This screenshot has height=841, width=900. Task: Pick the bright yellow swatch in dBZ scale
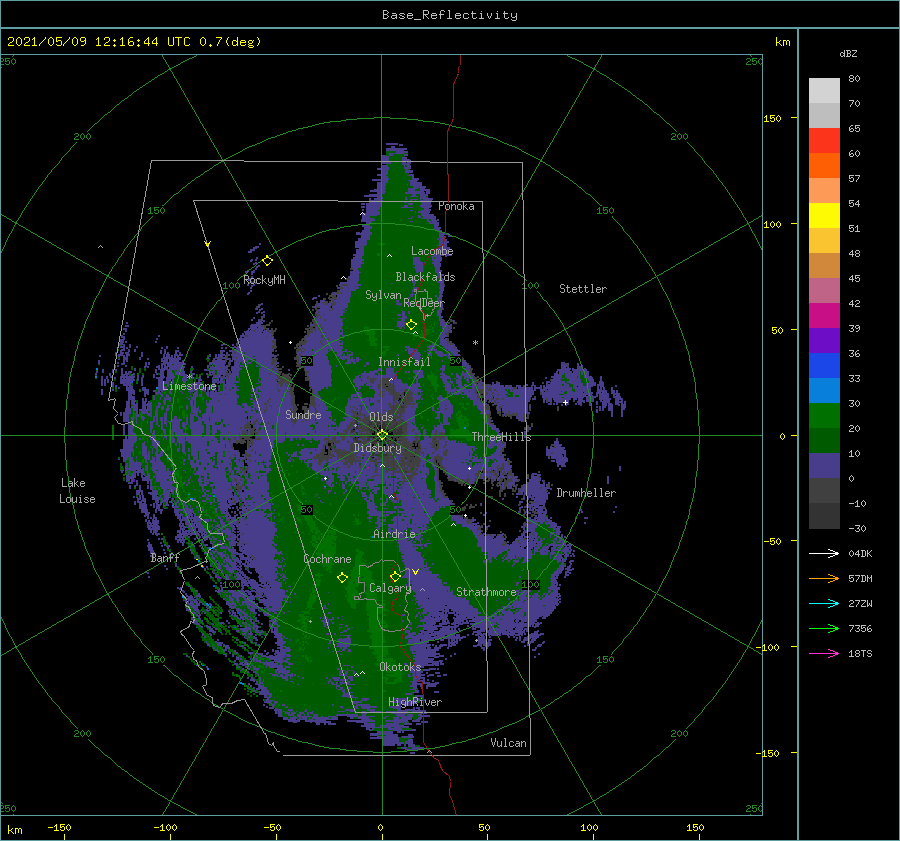[824, 215]
